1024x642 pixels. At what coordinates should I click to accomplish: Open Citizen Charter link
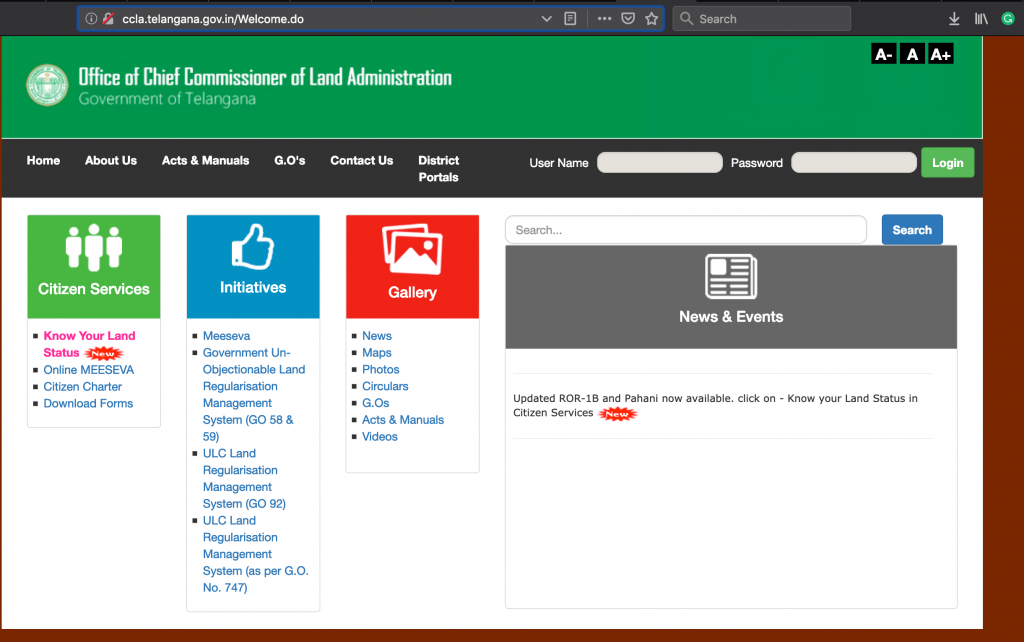[82, 387]
